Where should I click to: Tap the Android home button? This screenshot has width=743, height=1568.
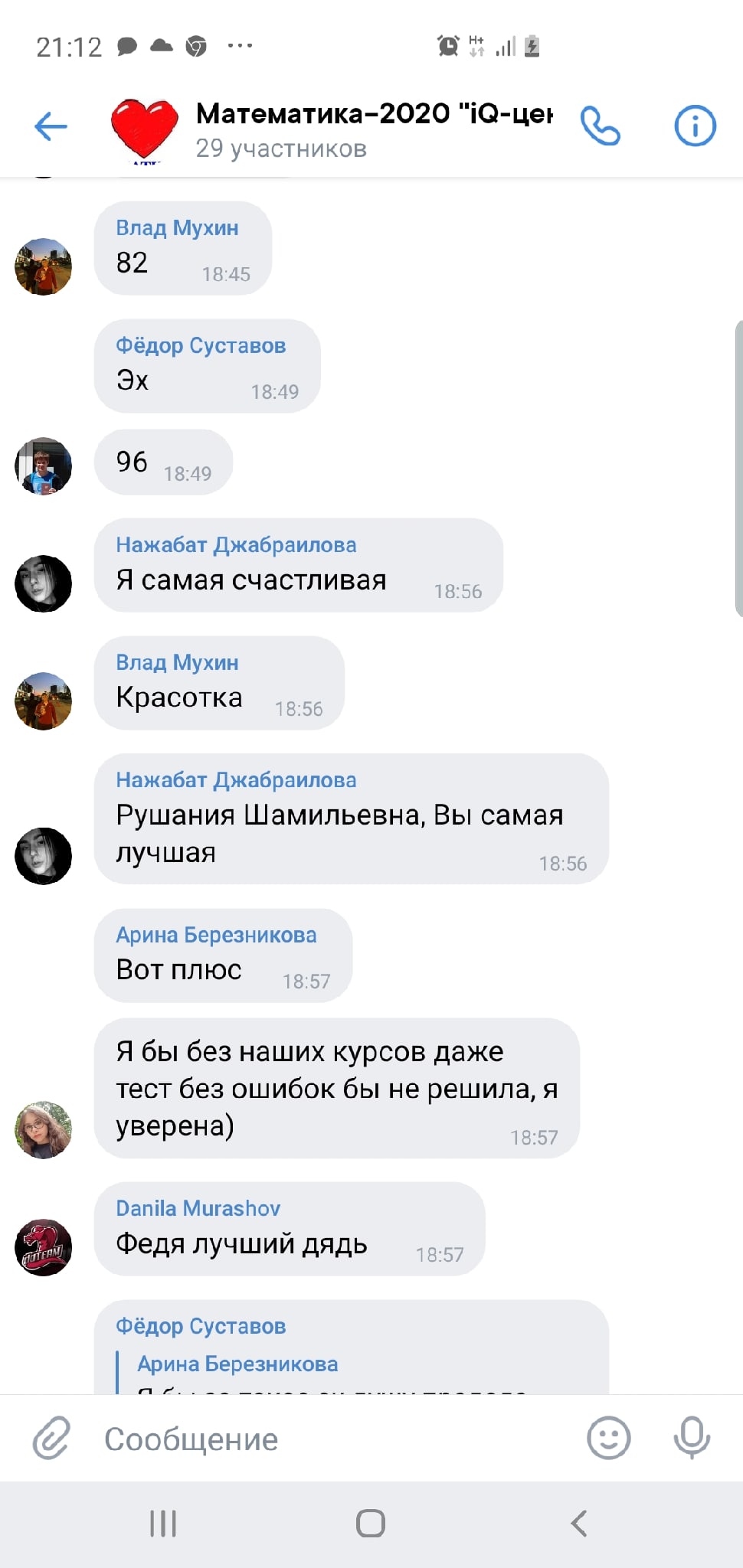(x=371, y=1524)
